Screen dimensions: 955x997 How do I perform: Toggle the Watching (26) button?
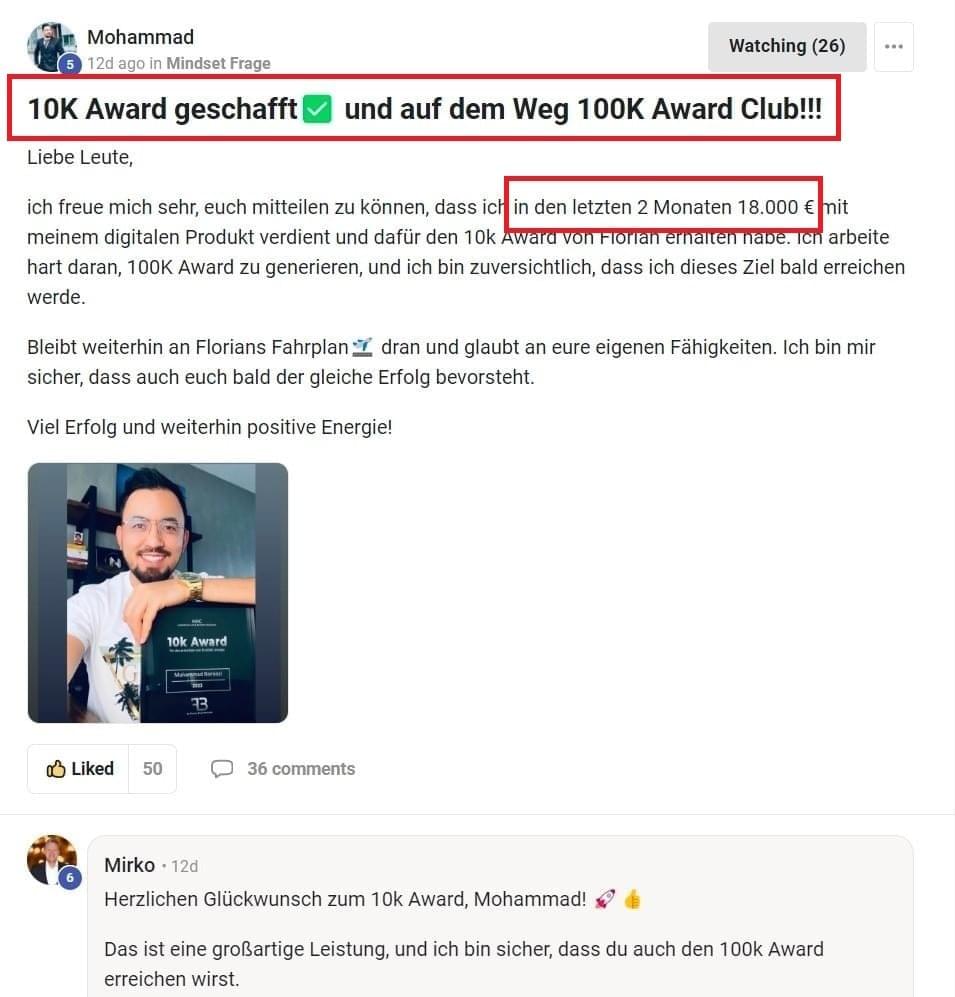tap(787, 46)
